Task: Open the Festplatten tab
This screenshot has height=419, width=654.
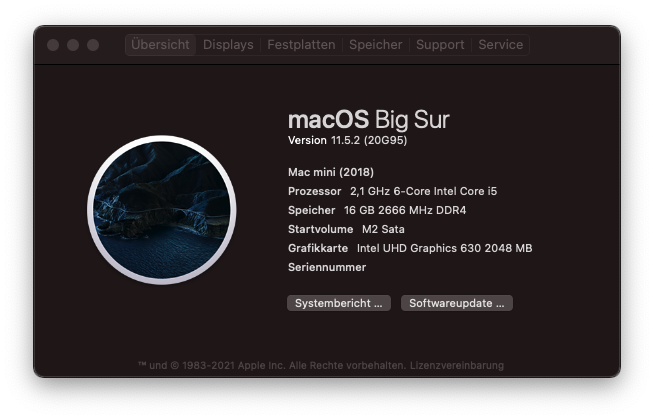Action: tap(301, 45)
